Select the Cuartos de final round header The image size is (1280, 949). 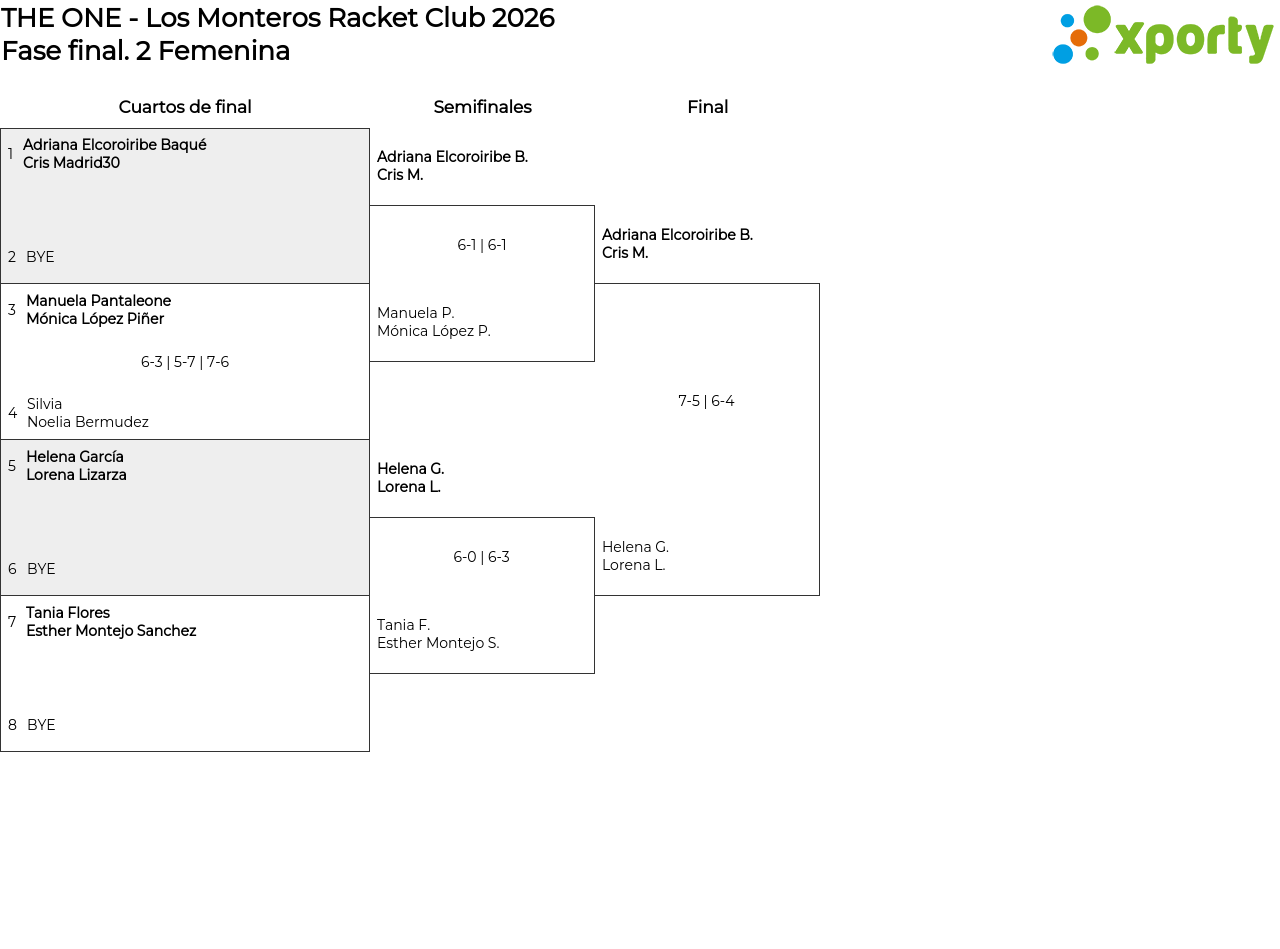pyautogui.click(x=185, y=107)
